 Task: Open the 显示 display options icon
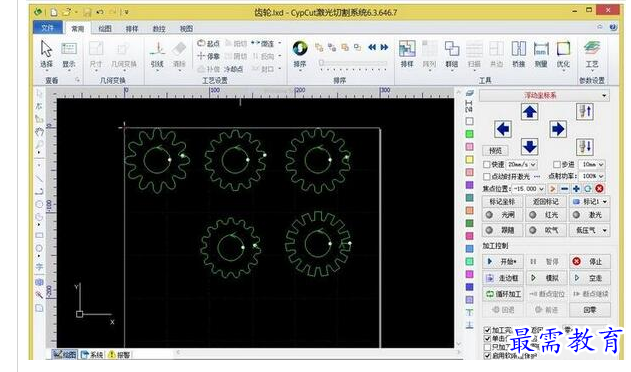[x=69, y=54]
